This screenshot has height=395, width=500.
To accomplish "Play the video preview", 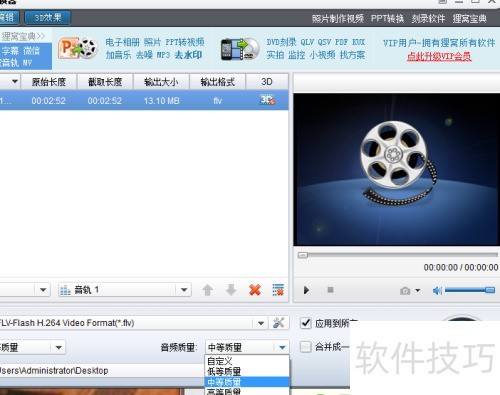I will point(306,290).
